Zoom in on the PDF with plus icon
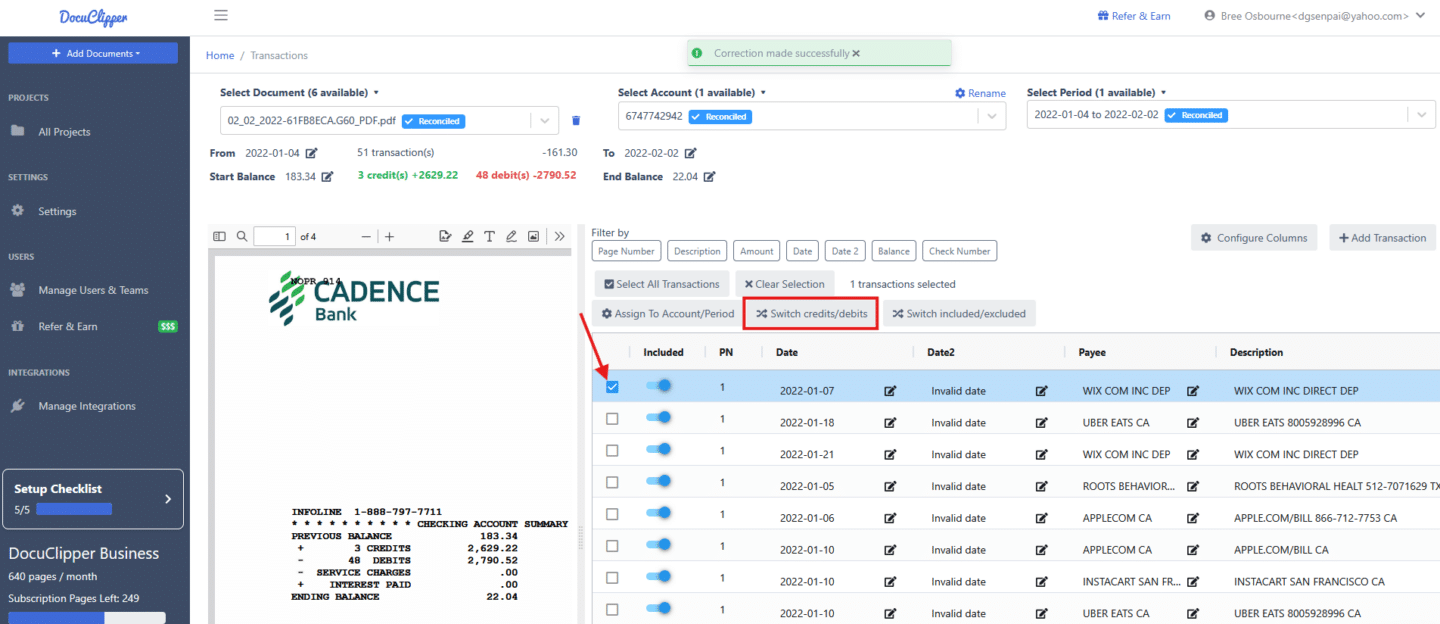 tap(390, 237)
